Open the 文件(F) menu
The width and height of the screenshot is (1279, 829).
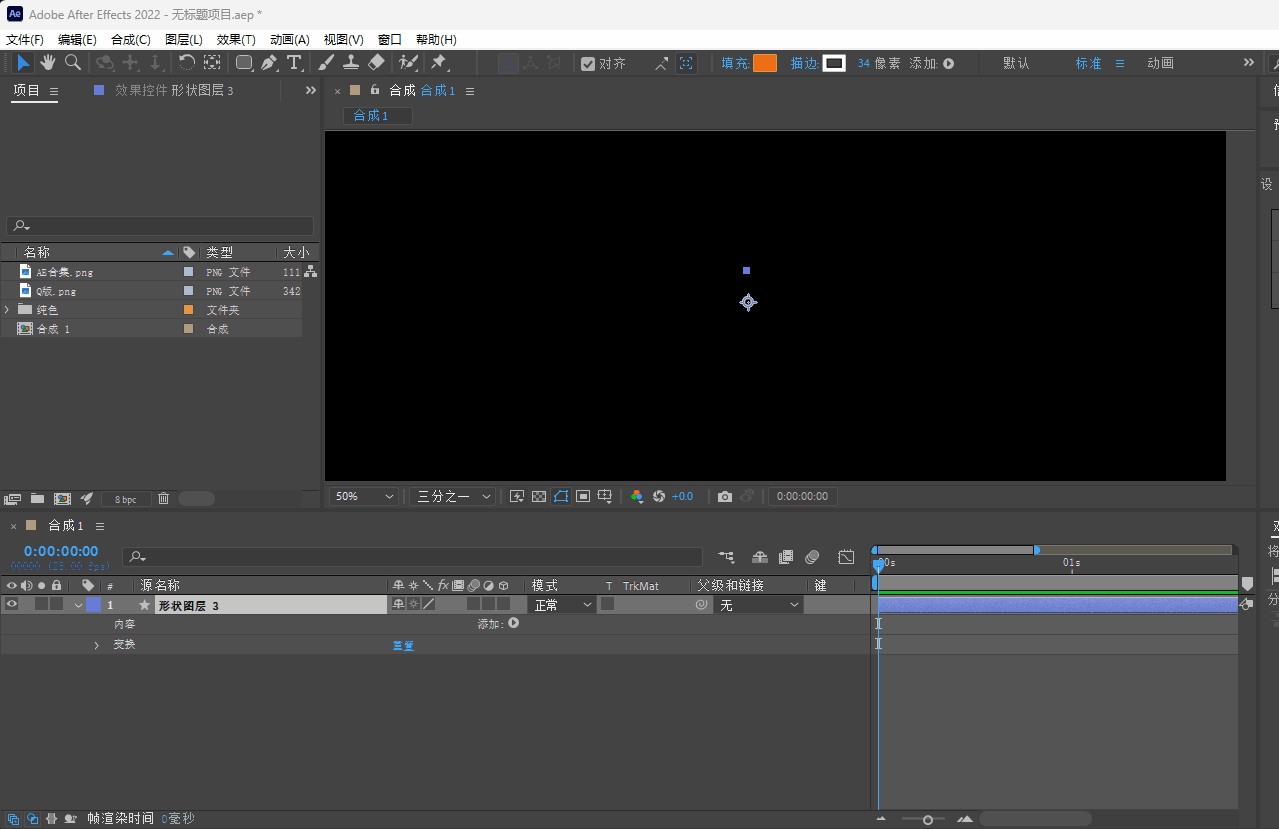pos(25,40)
